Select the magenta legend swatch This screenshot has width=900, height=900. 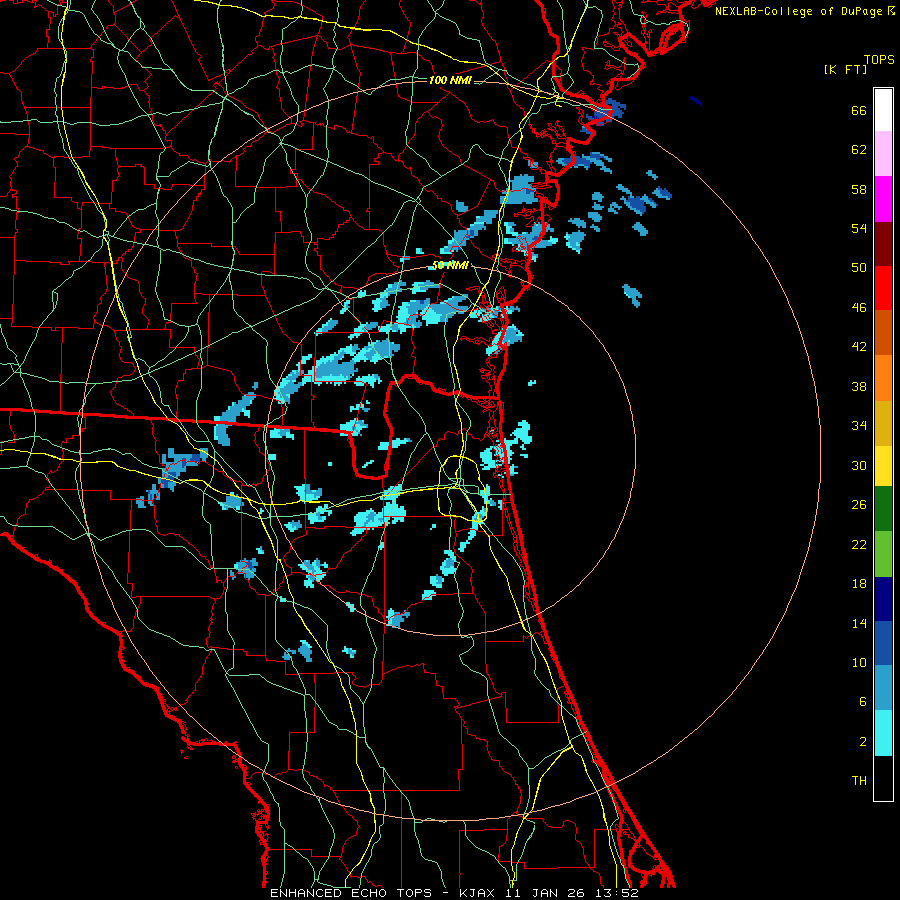click(x=883, y=199)
